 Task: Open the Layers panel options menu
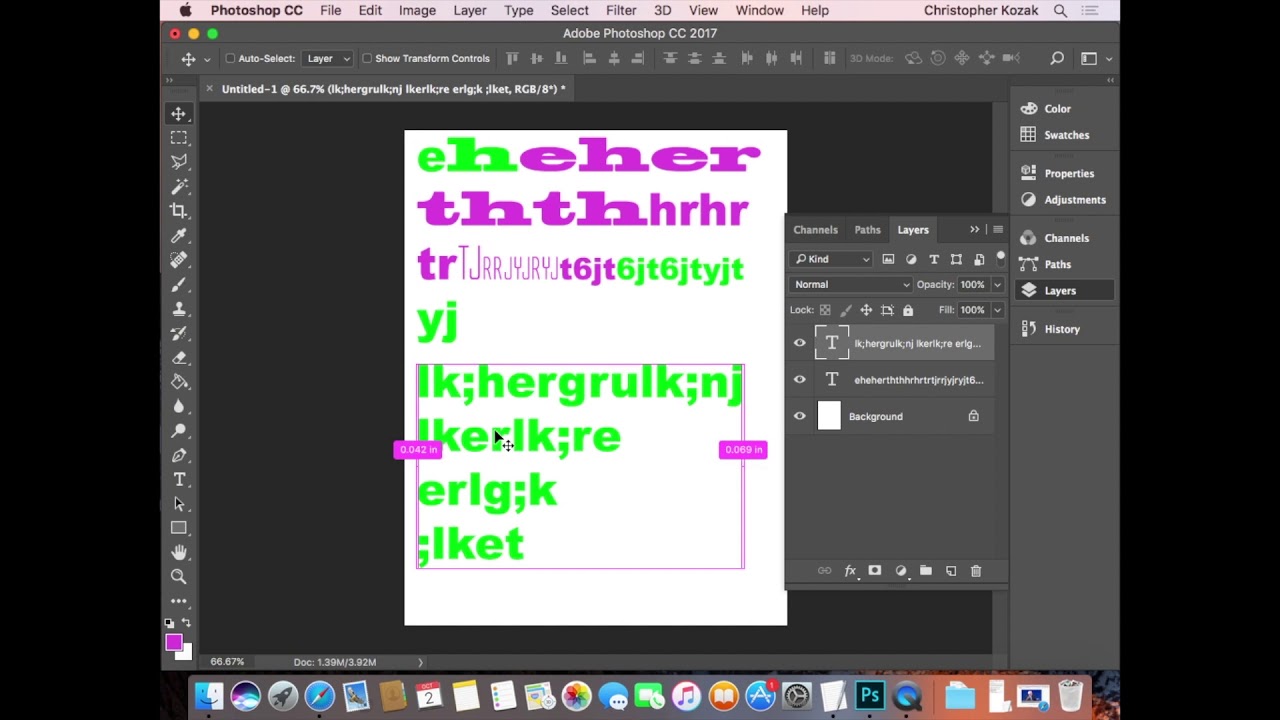coord(998,230)
